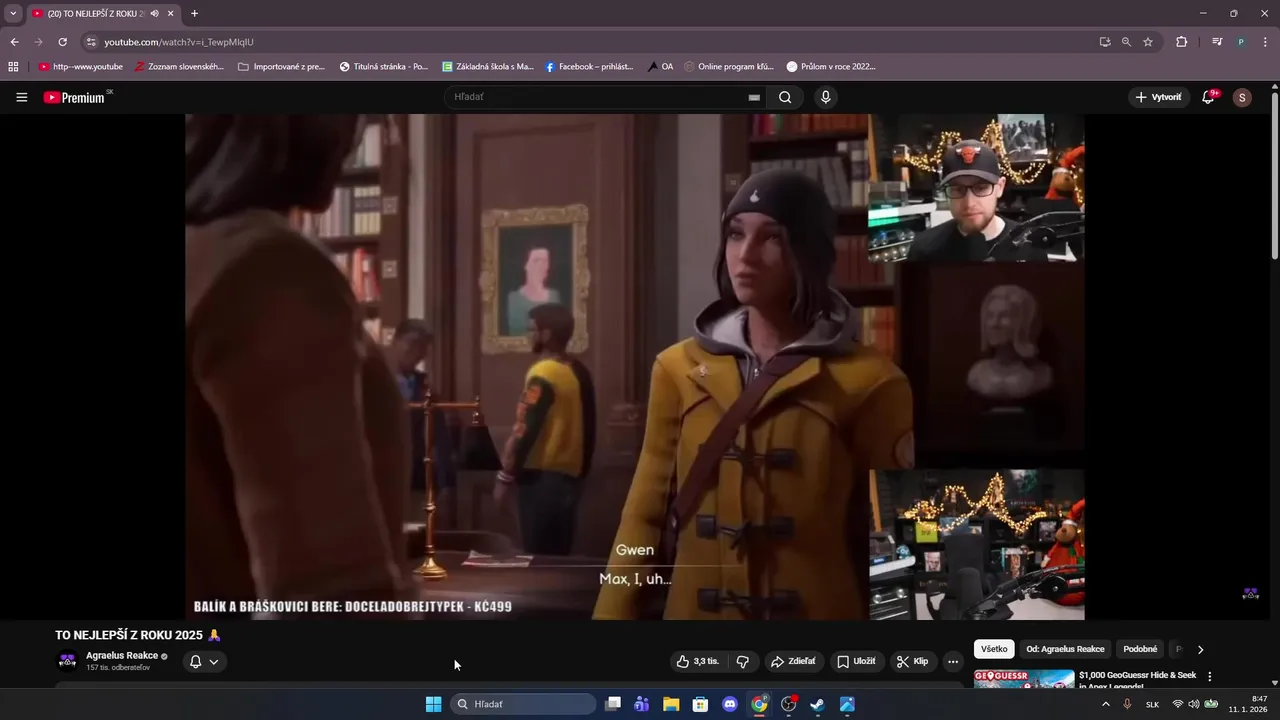
Task: Open the tab search dropdown arrow
Action: pyautogui.click(x=13, y=14)
